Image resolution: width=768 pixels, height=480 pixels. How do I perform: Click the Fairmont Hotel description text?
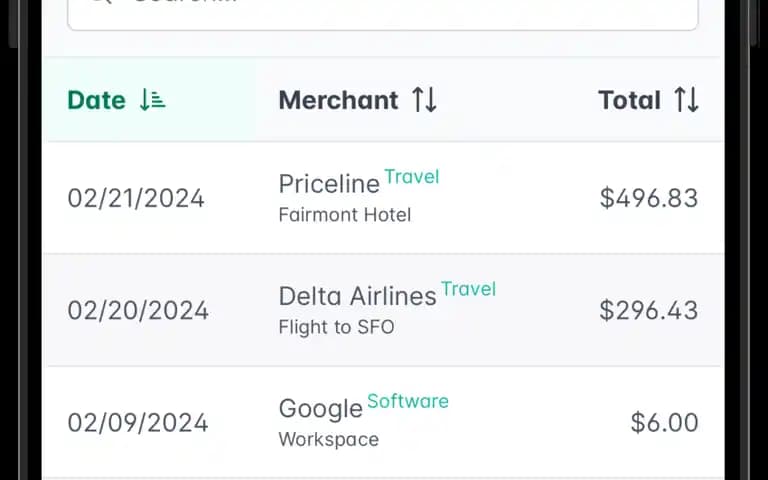(345, 215)
